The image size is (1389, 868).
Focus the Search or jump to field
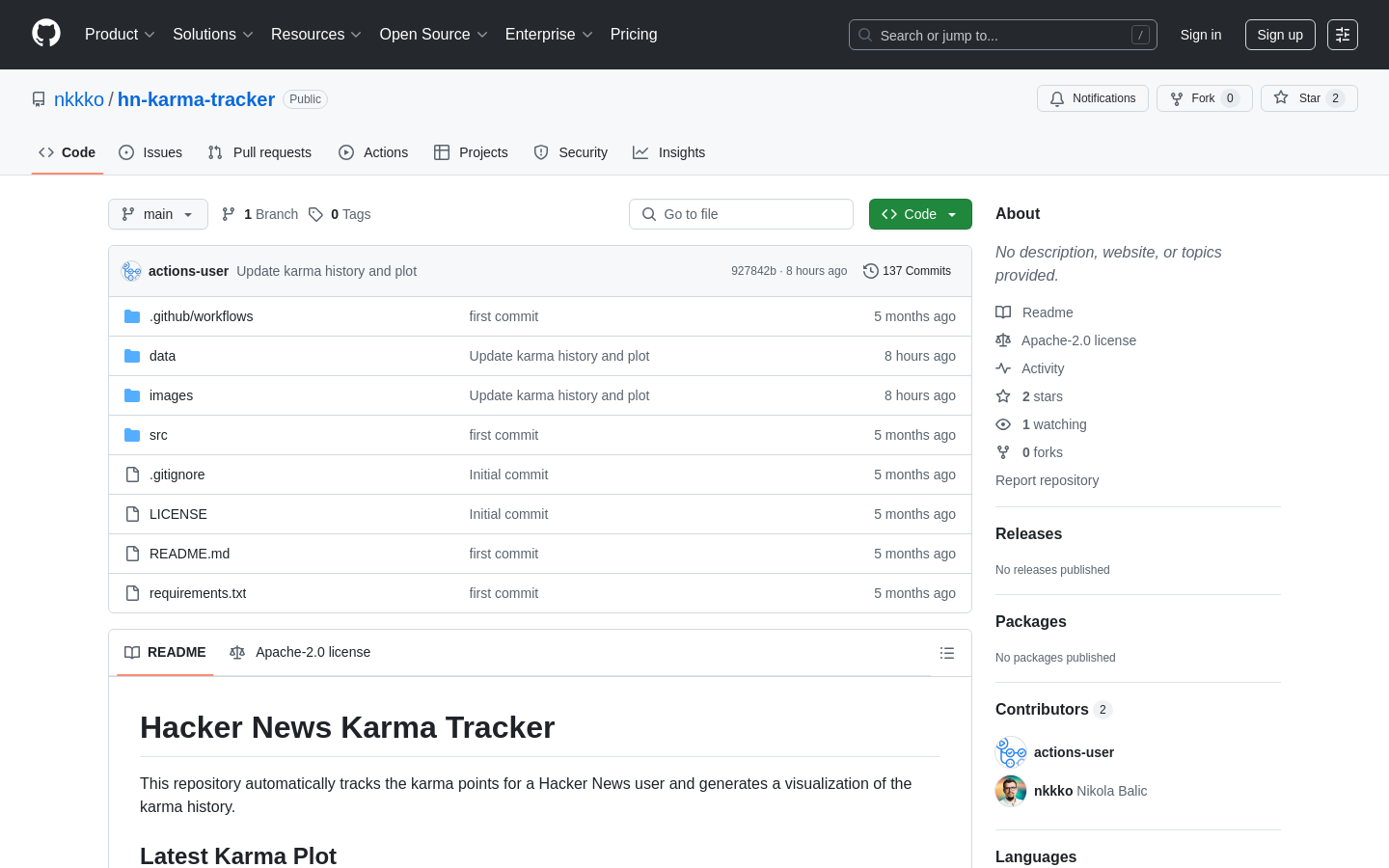[x=1003, y=35]
